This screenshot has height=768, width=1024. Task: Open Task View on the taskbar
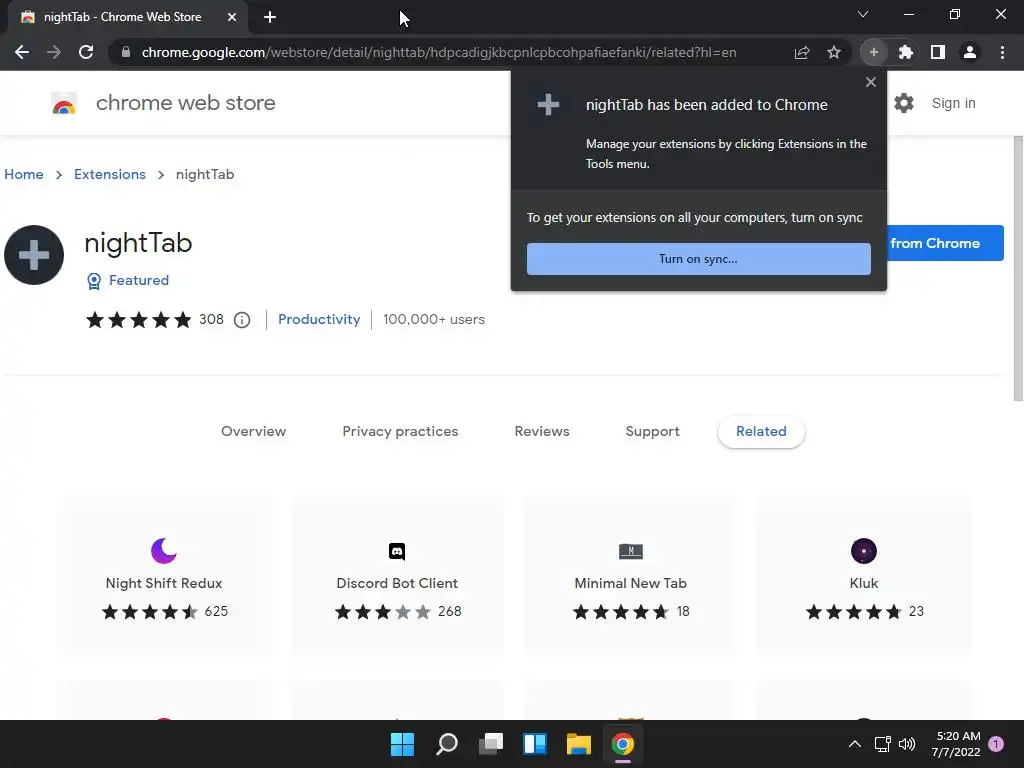pyautogui.click(x=491, y=744)
